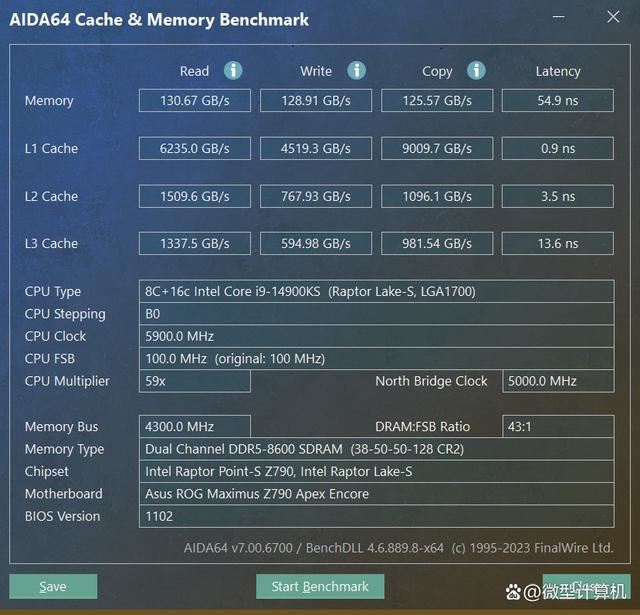The height and width of the screenshot is (615, 640).
Task: Click the Memory Copy result 125.57 GB/s
Action: 436,101
